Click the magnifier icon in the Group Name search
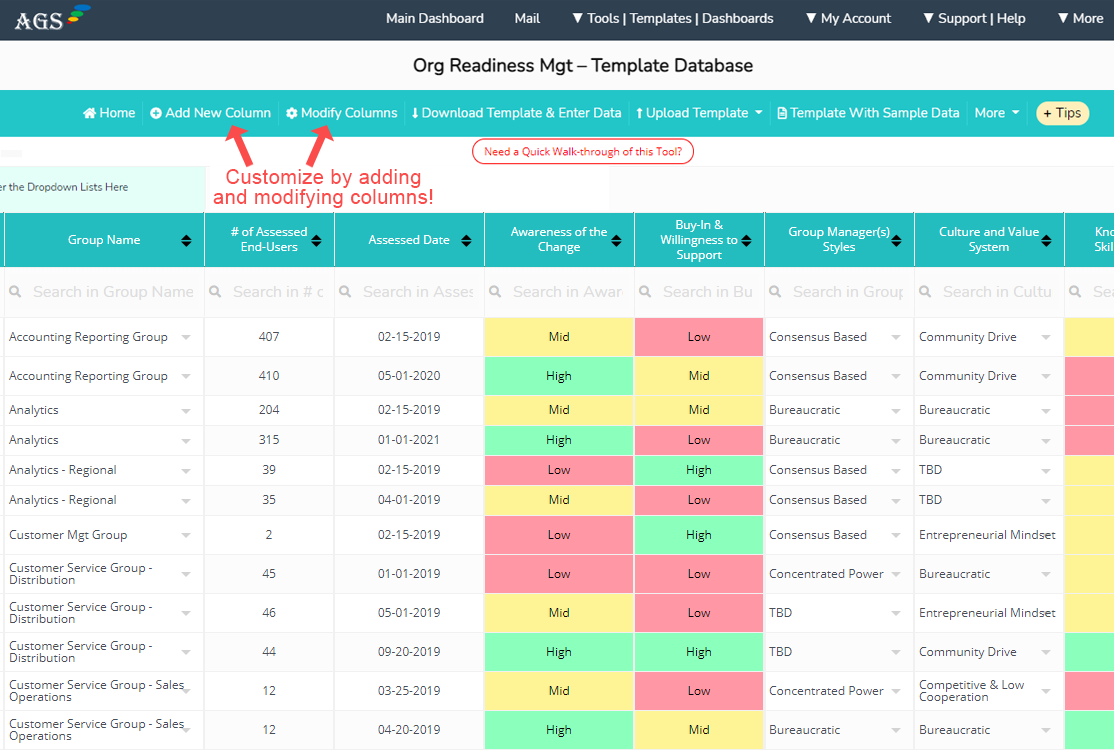1114x750 pixels. coord(15,291)
